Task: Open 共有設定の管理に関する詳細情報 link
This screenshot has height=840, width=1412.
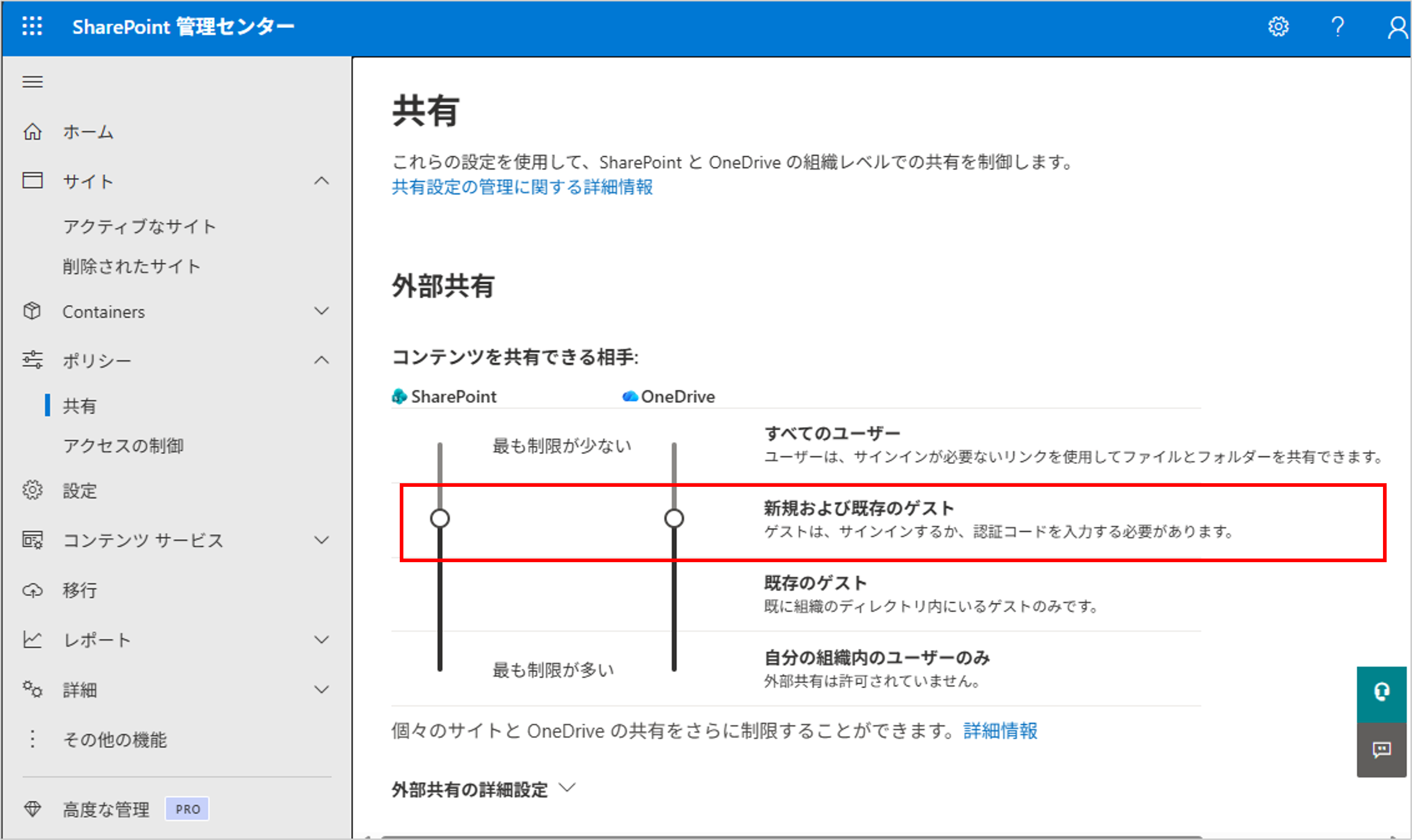Action: (522, 187)
